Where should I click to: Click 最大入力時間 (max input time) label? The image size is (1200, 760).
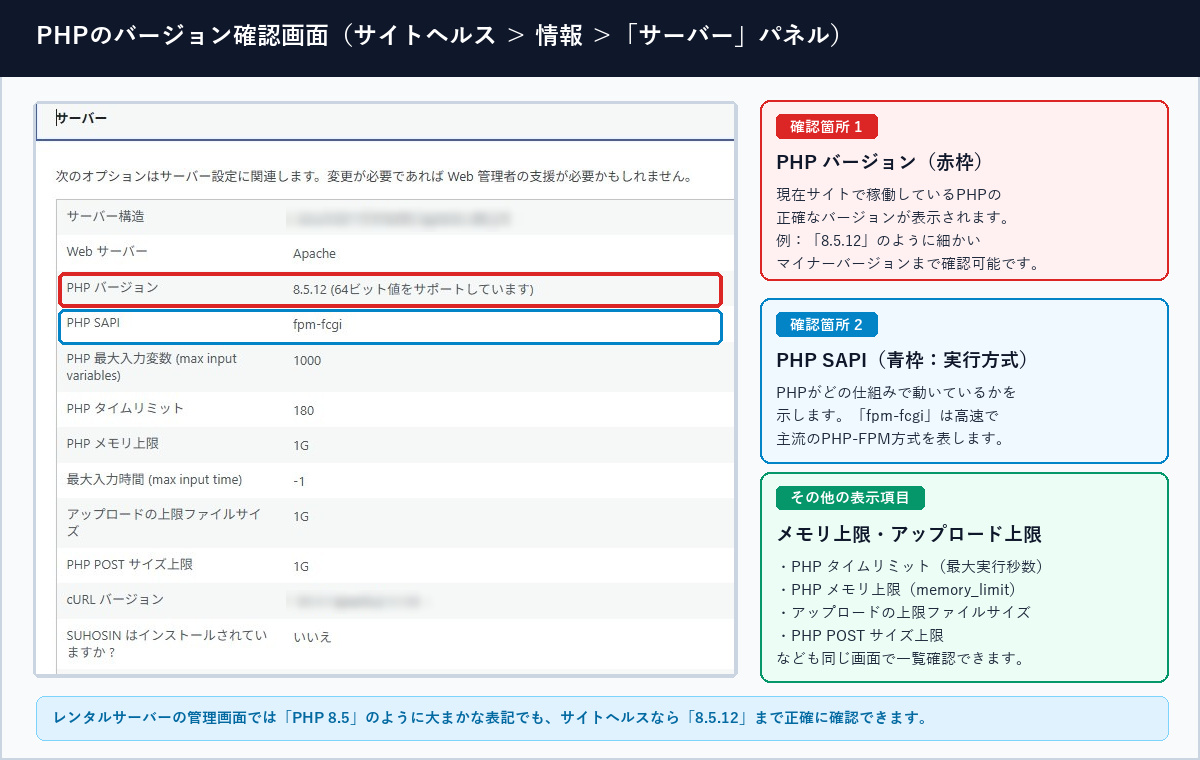coord(154,479)
